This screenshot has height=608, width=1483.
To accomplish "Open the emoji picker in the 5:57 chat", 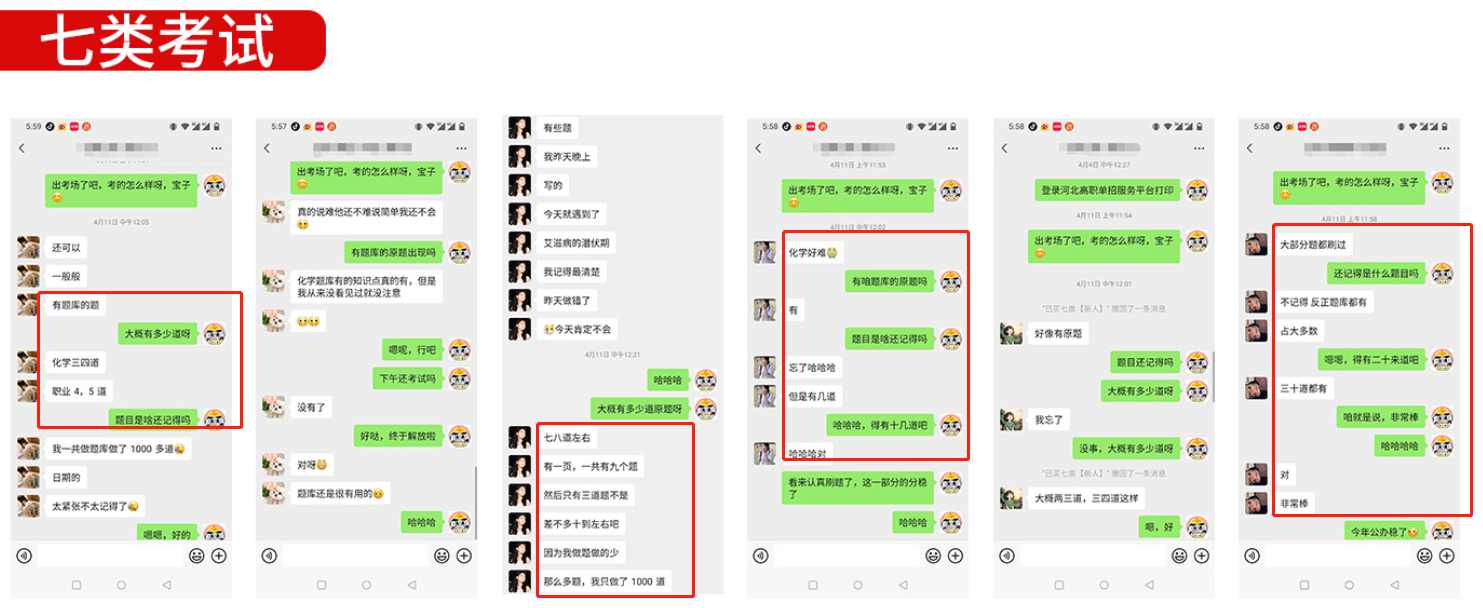I will point(441,555).
